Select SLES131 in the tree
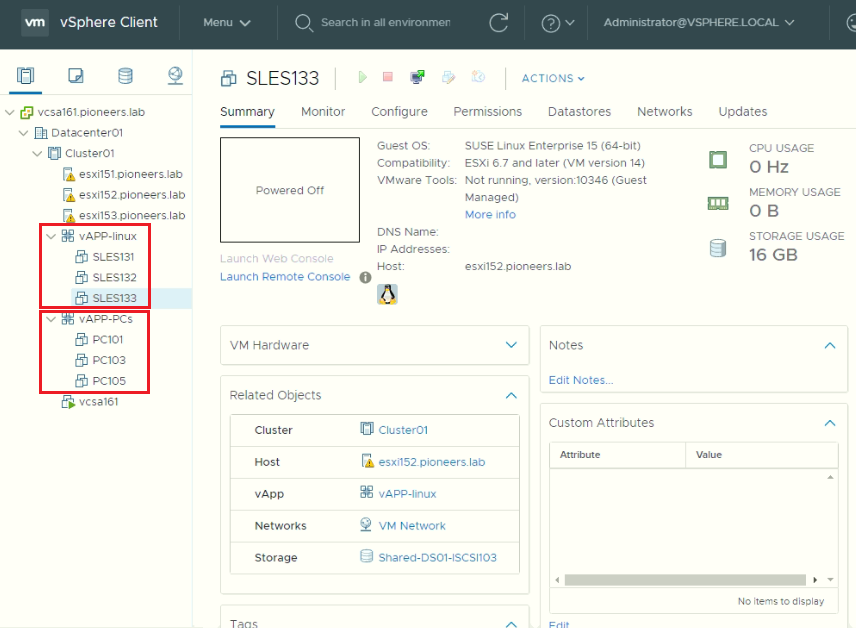Viewport: 856px width, 628px height. coord(113,257)
